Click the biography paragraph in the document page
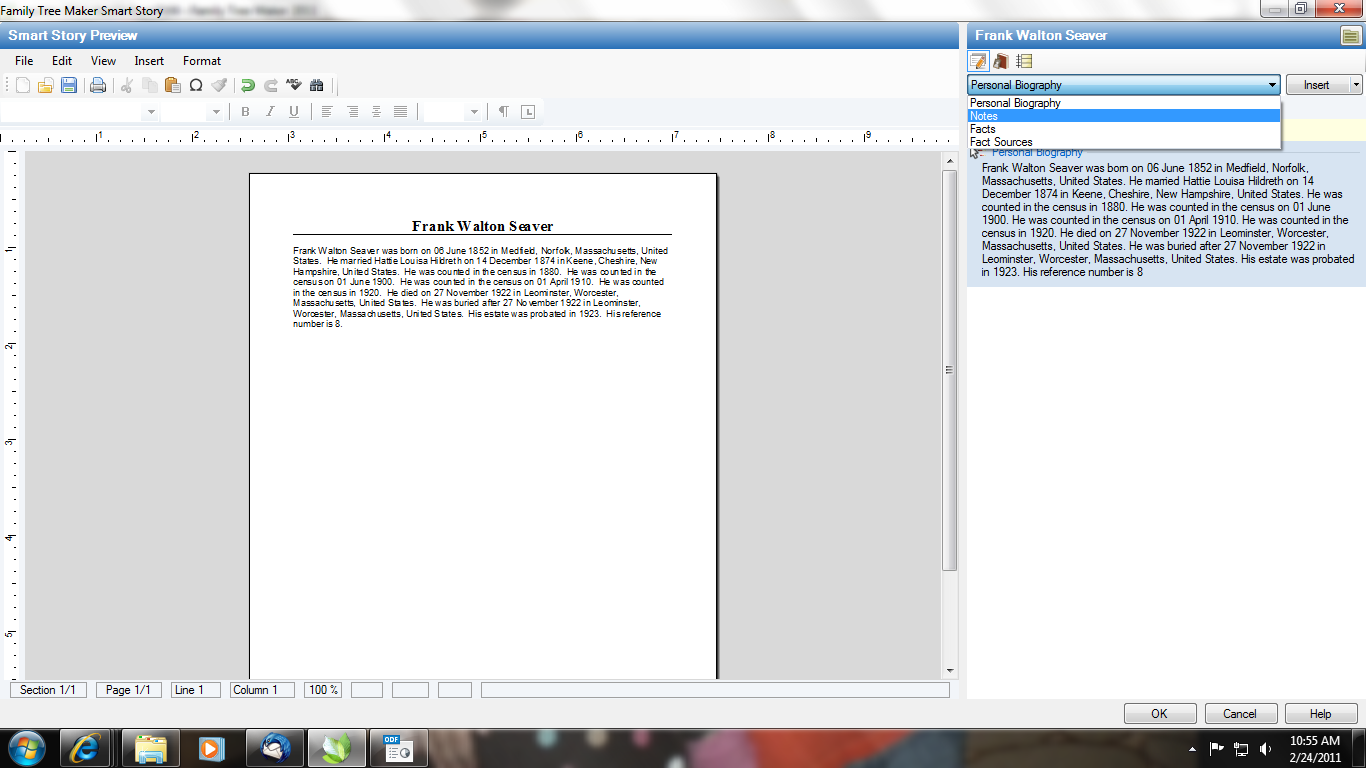The image size is (1366, 768). click(x=481, y=287)
